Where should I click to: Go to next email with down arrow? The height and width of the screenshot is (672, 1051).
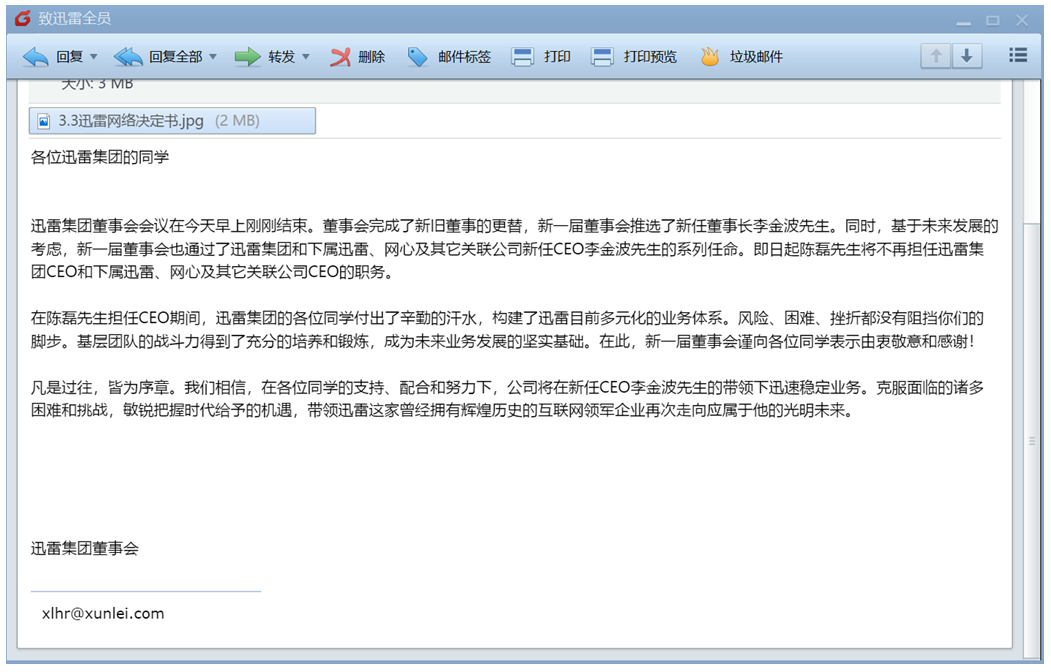click(x=967, y=56)
